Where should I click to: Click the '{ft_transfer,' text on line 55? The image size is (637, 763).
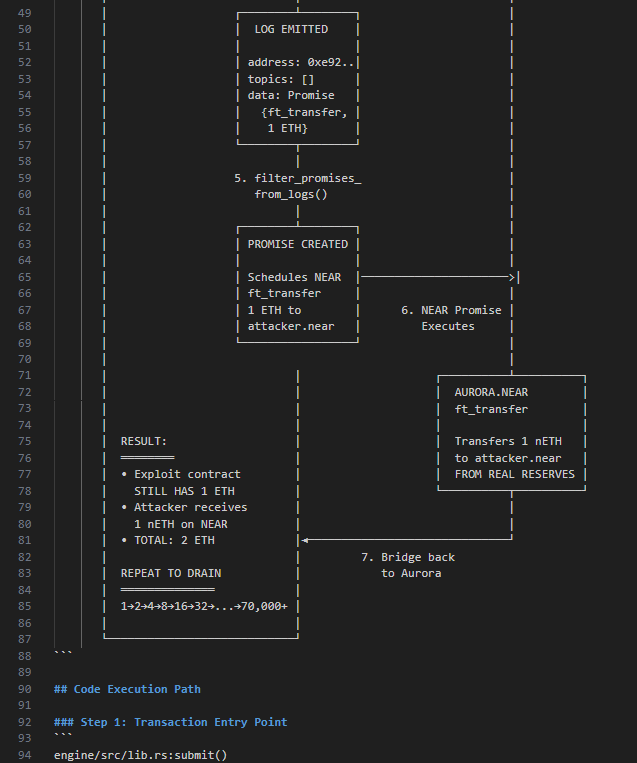(x=304, y=112)
